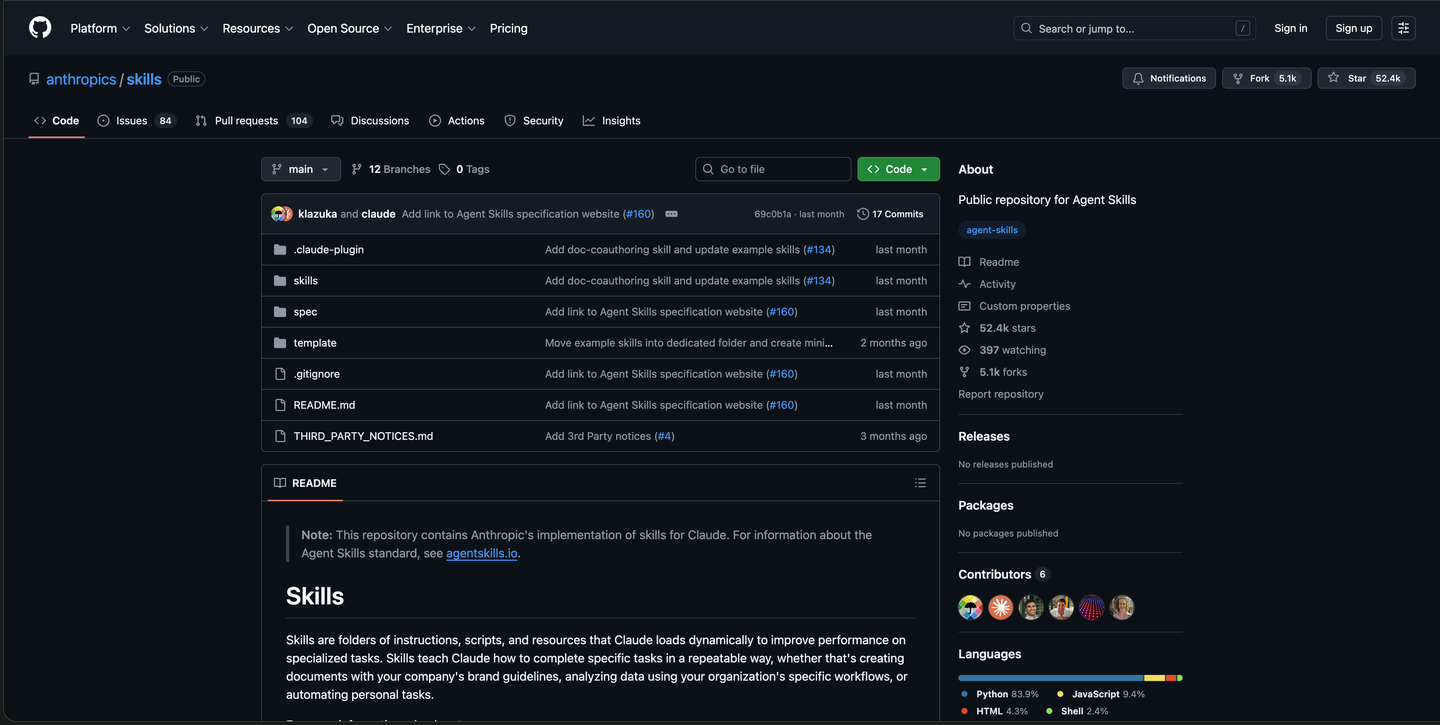
Task: Open the template folder
Action: coord(315,342)
